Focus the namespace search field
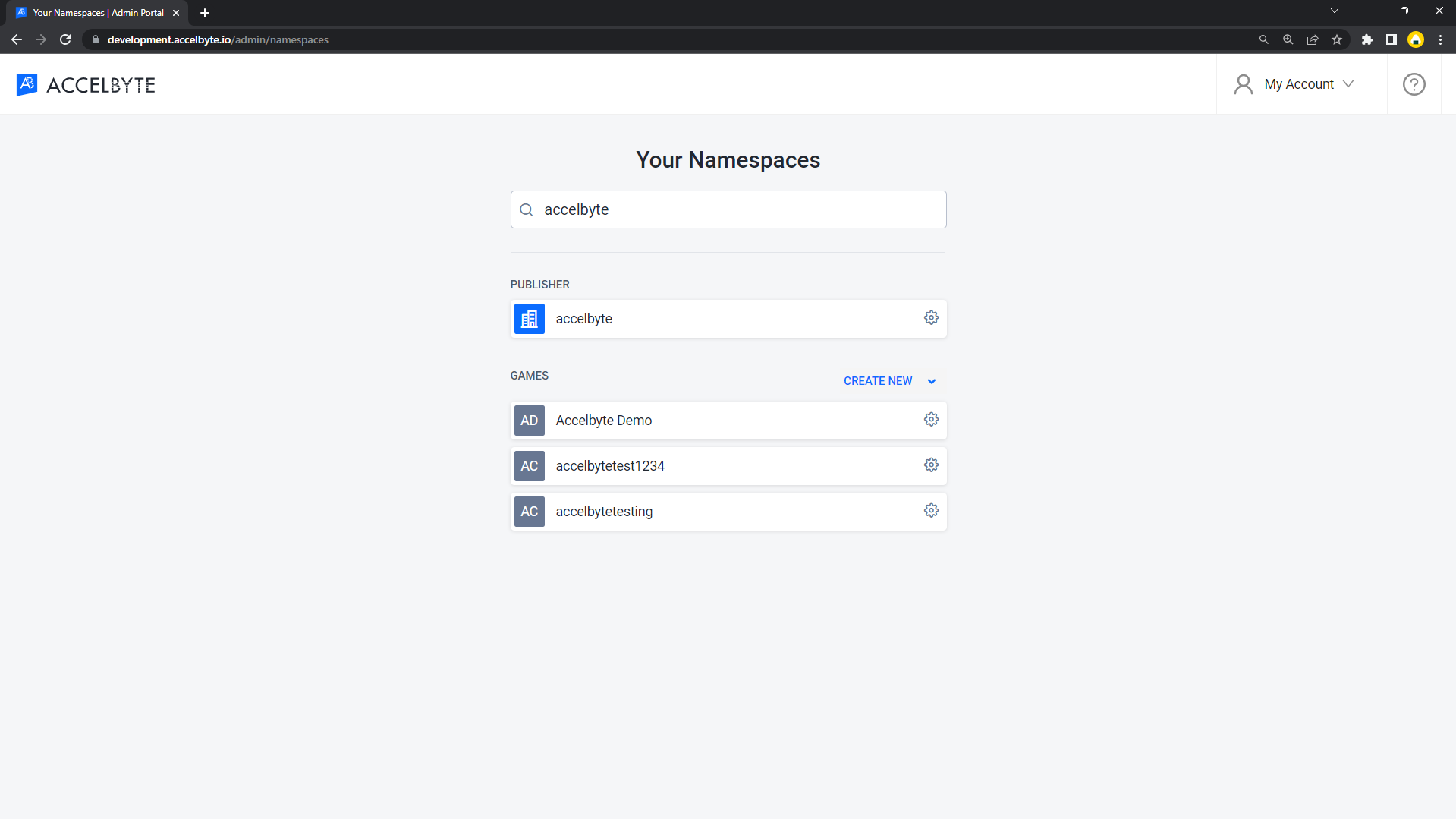The width and height of the screenshot is (1456, 819). point(728,209)
